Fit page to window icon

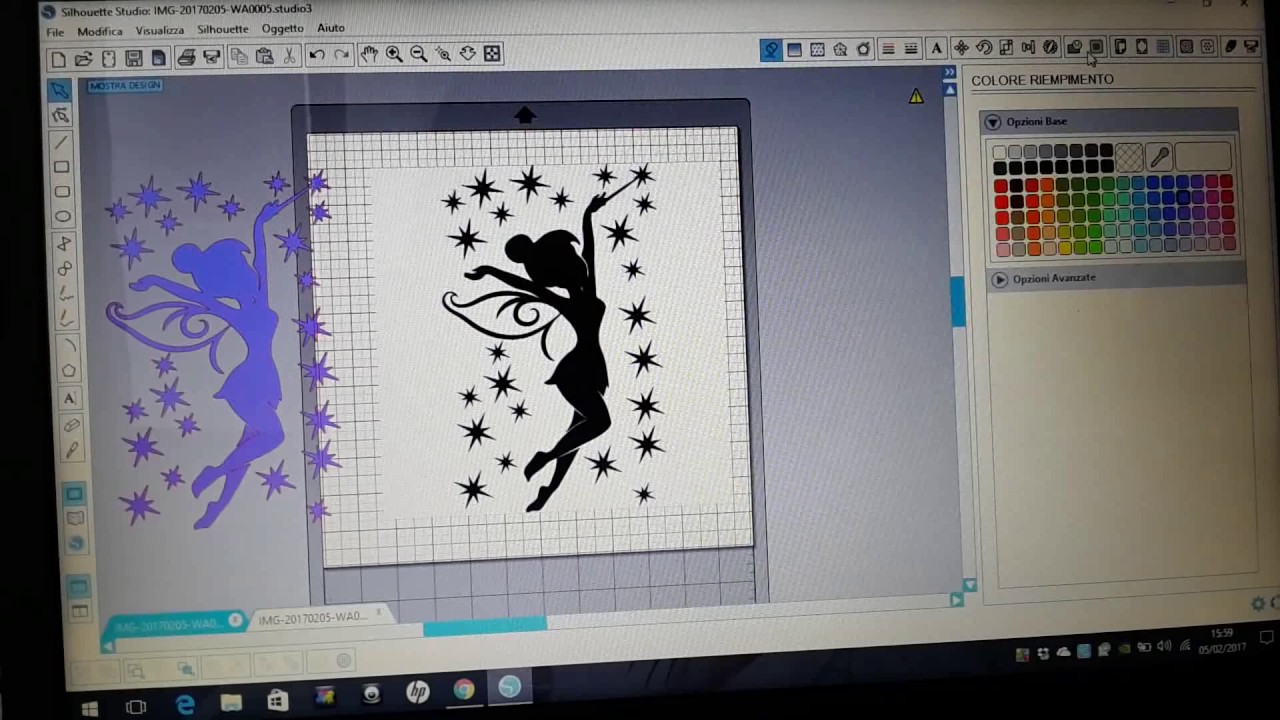492,54
